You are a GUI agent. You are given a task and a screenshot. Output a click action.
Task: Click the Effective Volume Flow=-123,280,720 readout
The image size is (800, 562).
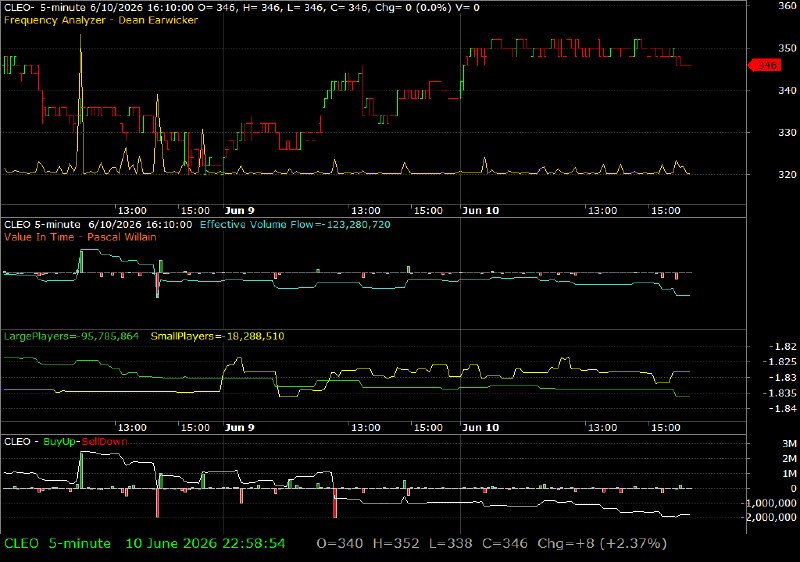tap(295, 225)
